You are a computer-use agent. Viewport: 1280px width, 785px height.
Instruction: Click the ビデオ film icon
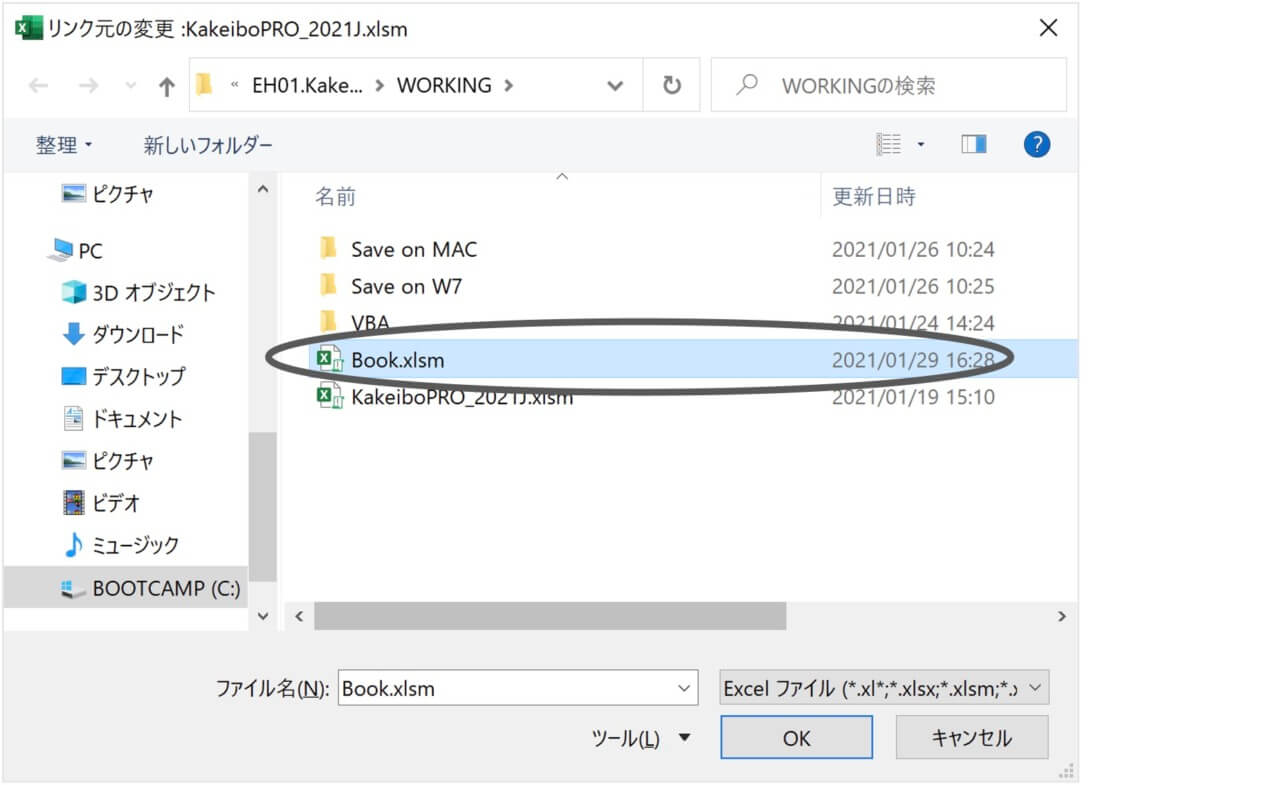pyautogui.click(x=74, y=502)
